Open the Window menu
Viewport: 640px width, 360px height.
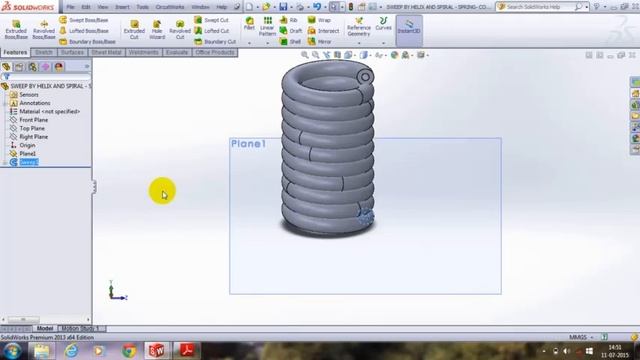(200, 7)
